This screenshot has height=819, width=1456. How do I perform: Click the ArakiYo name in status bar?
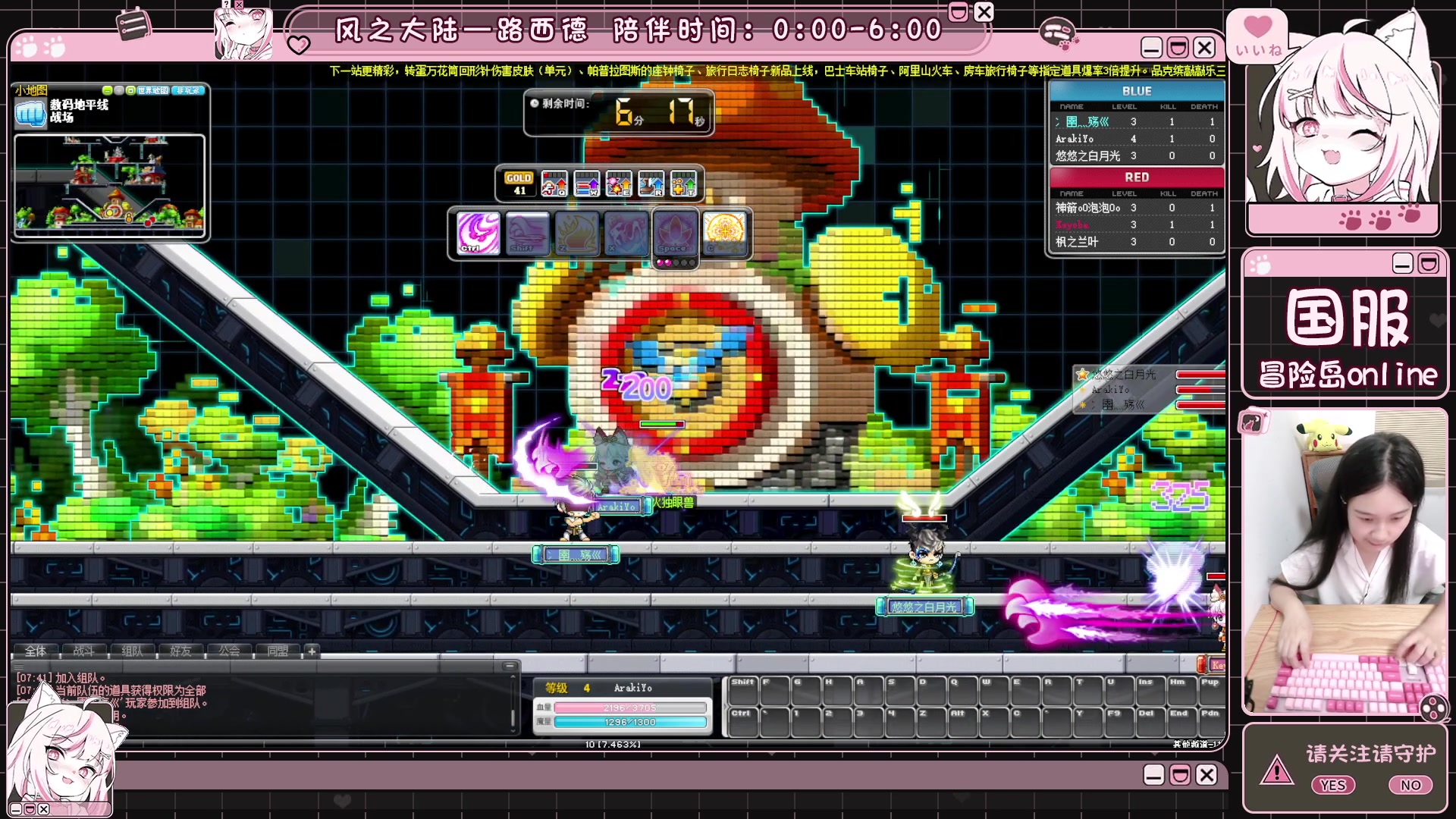[633, 688]
